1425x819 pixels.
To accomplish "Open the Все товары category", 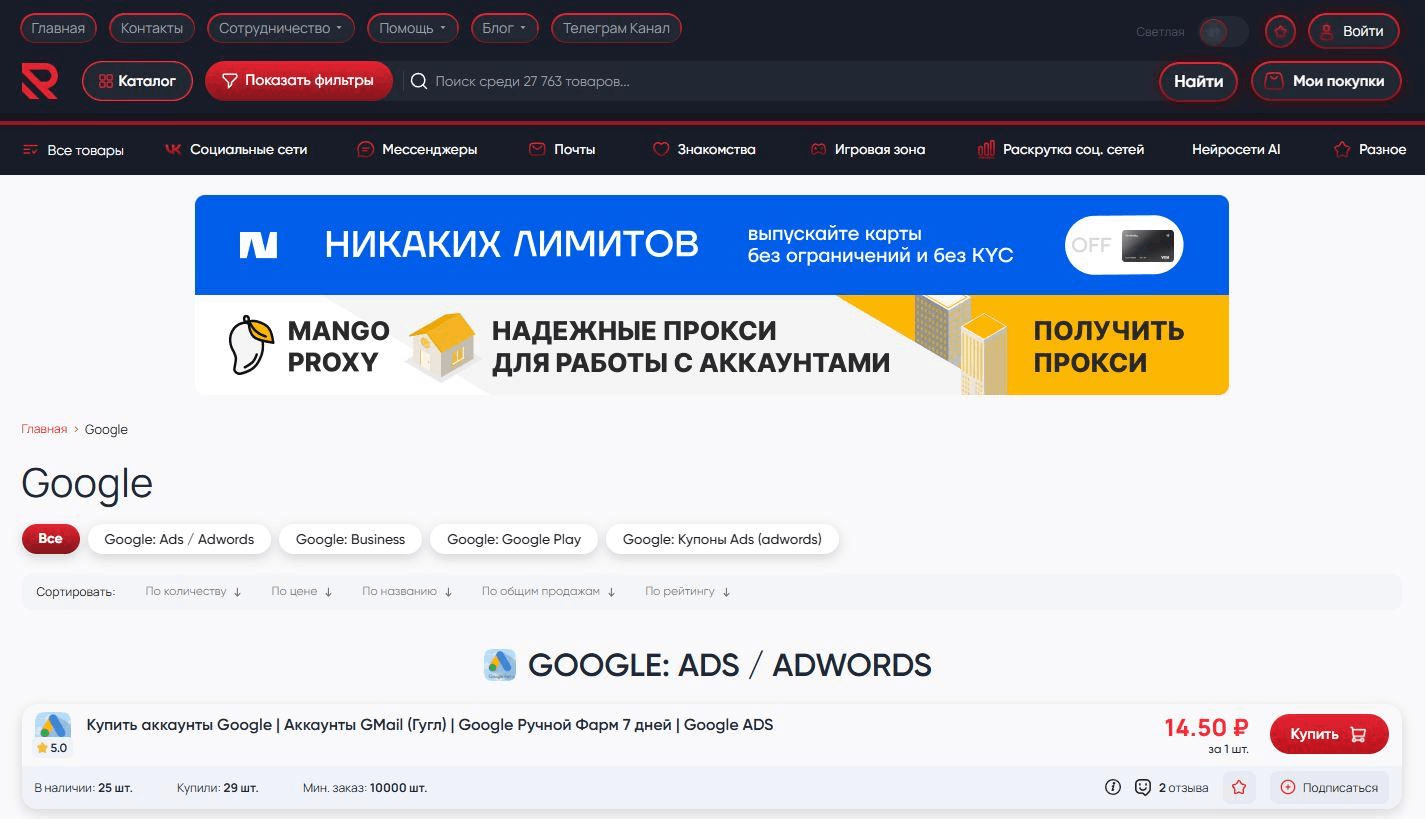I will (73, 150).
